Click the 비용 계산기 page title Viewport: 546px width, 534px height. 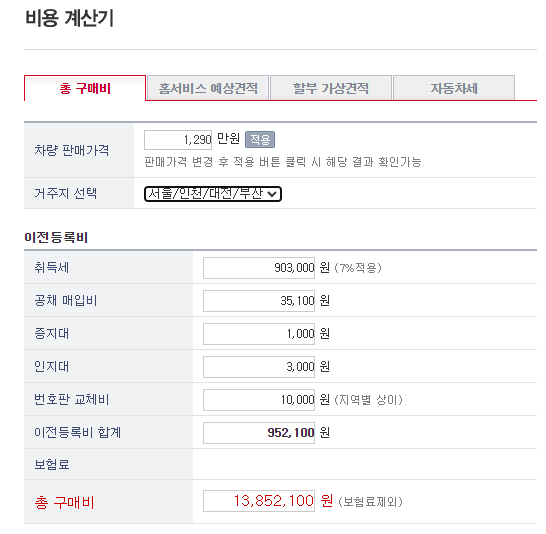point(69,18)
